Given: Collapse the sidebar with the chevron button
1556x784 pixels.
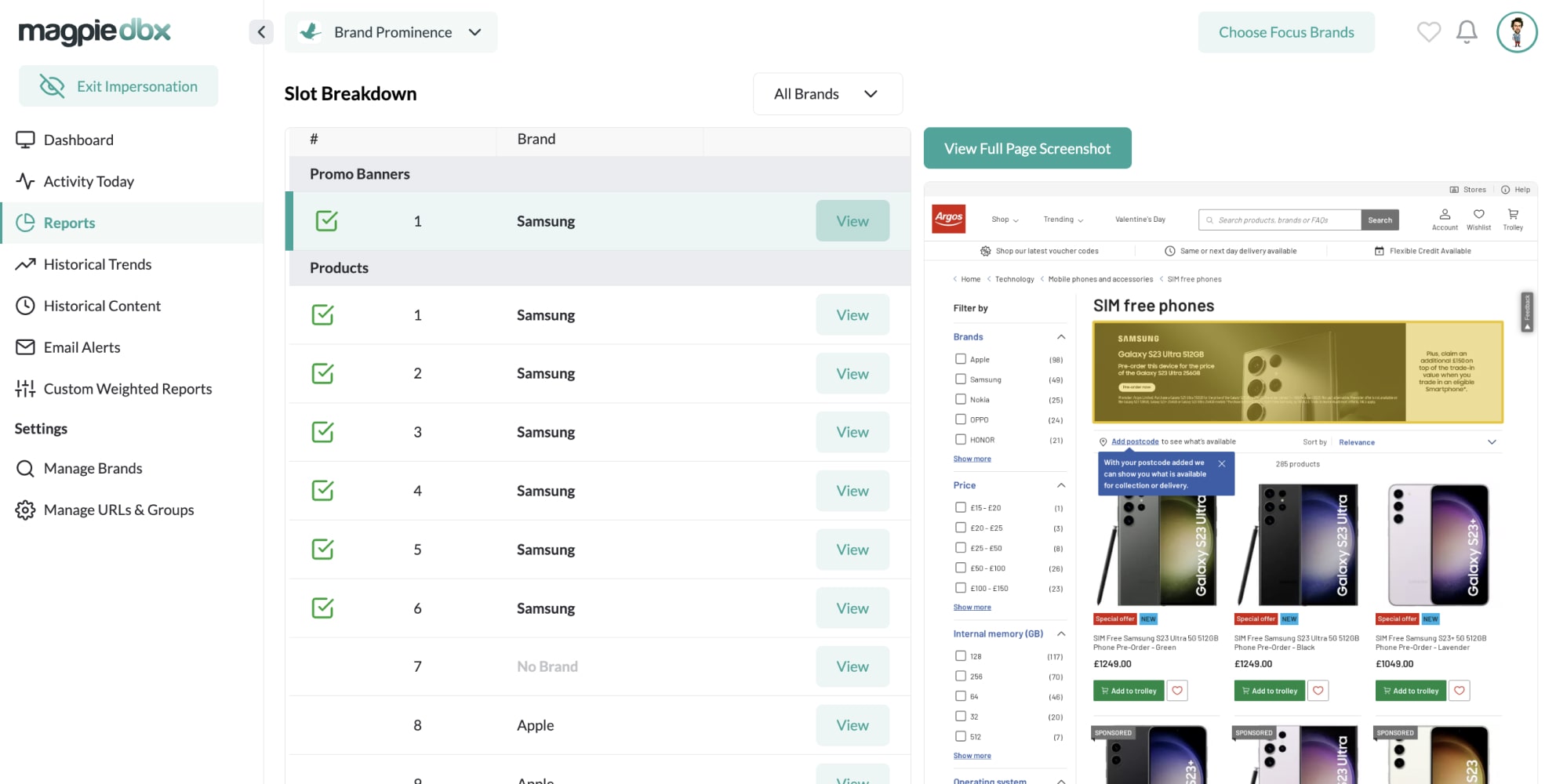Looking at the screenshot, I should 261,32.
